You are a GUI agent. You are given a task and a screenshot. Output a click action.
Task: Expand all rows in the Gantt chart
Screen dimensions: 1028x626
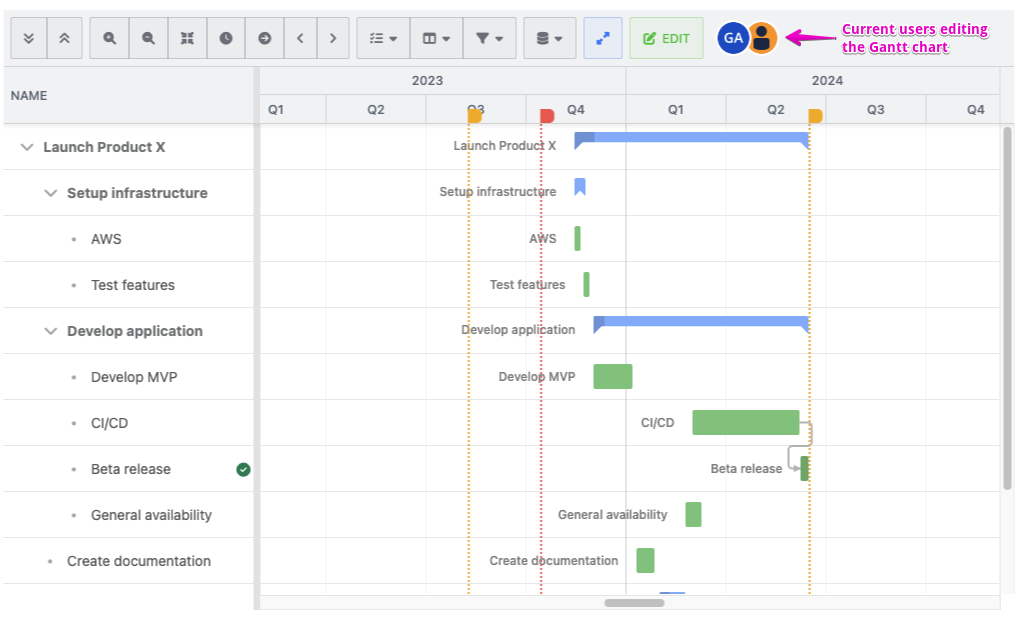click(x=28, y=38)
